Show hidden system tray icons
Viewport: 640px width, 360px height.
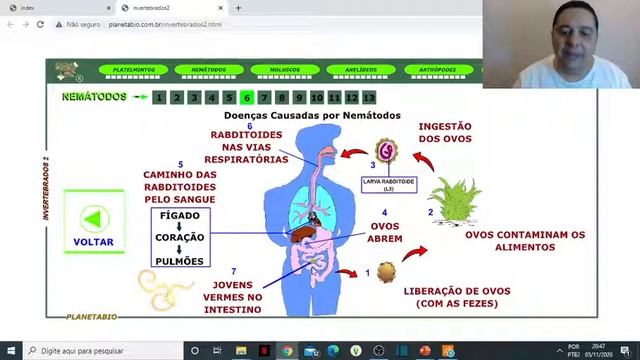pyautogui.click(x=559, y=351)
